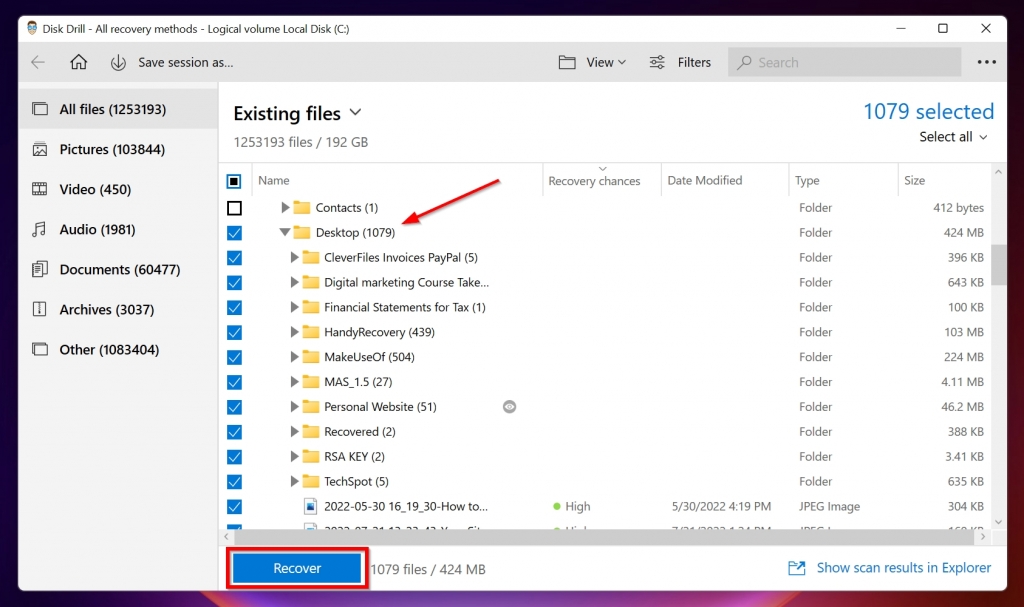Click the back arrow navigation icon
The width and height of the screenshot is (1024, 607).
37,62
